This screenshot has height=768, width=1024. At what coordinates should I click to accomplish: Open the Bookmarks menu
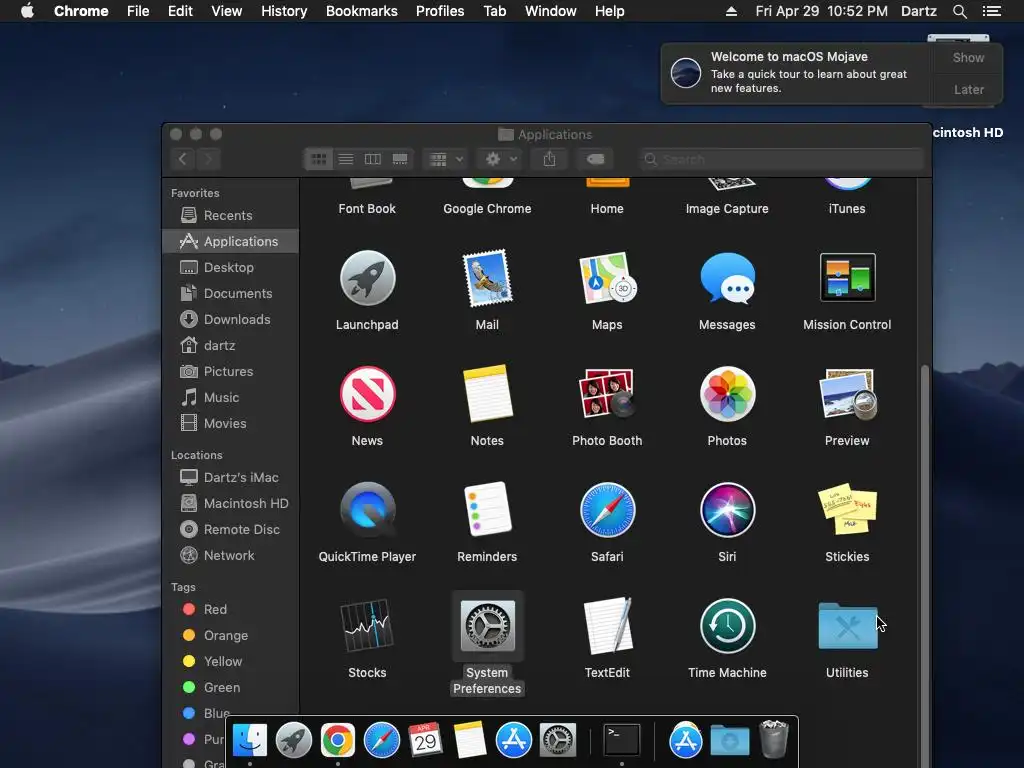pos(362,11)
